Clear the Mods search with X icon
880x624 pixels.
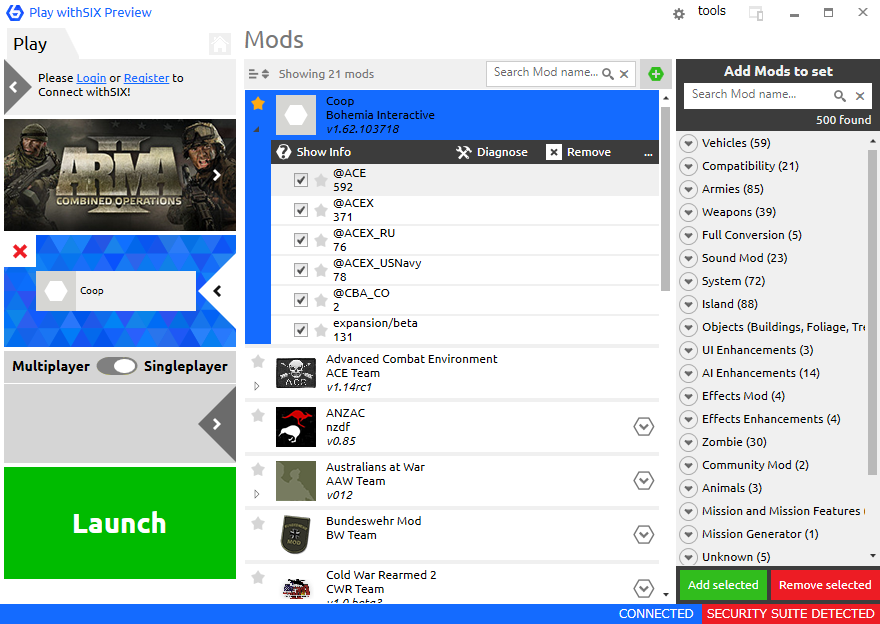click(624, 74)
